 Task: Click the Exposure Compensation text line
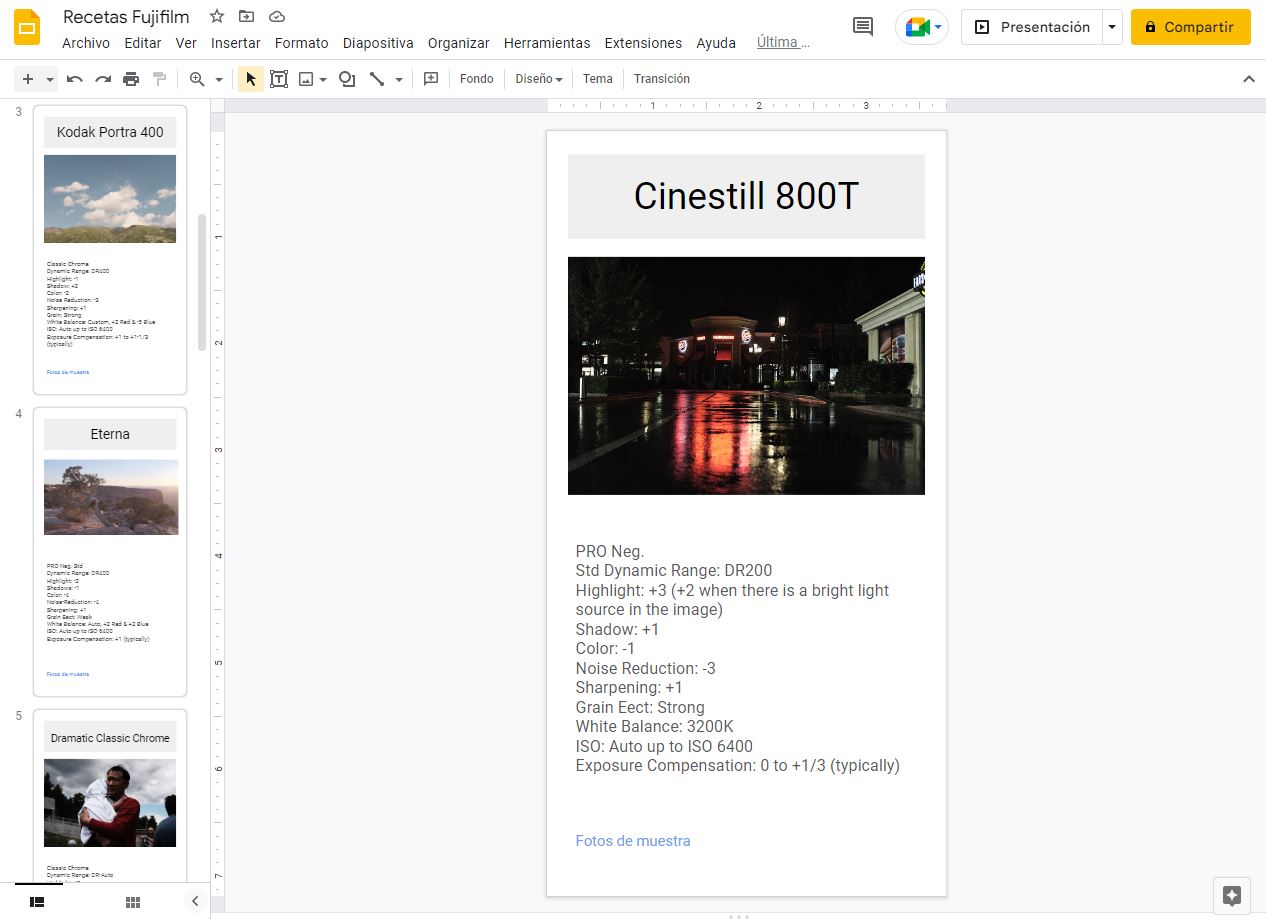click(x=738, y=766)
